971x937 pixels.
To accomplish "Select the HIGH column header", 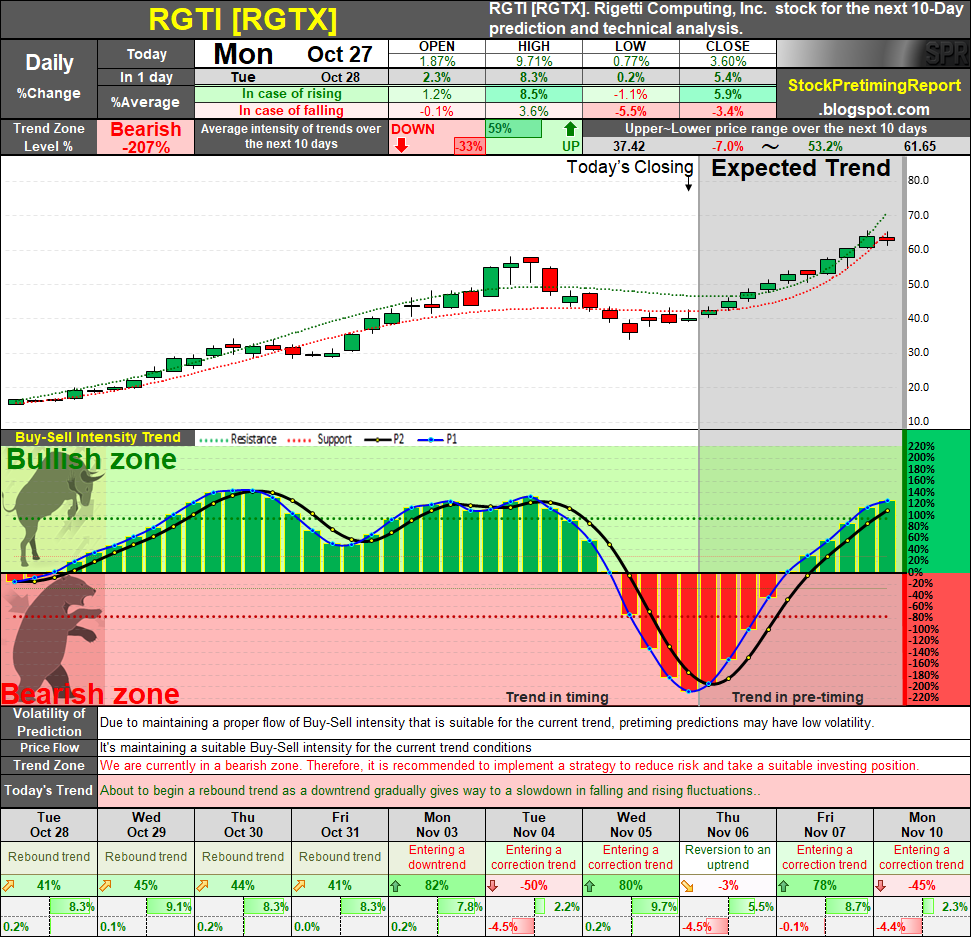I will [533, 46].
